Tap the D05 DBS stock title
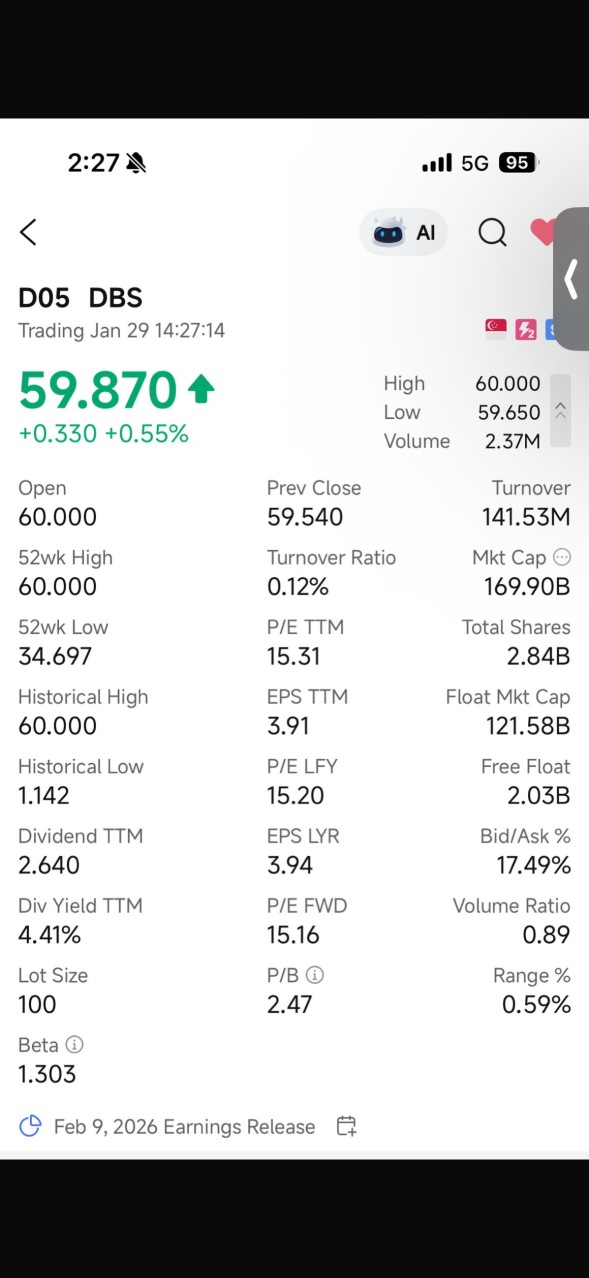 click(x=80, y=298)
